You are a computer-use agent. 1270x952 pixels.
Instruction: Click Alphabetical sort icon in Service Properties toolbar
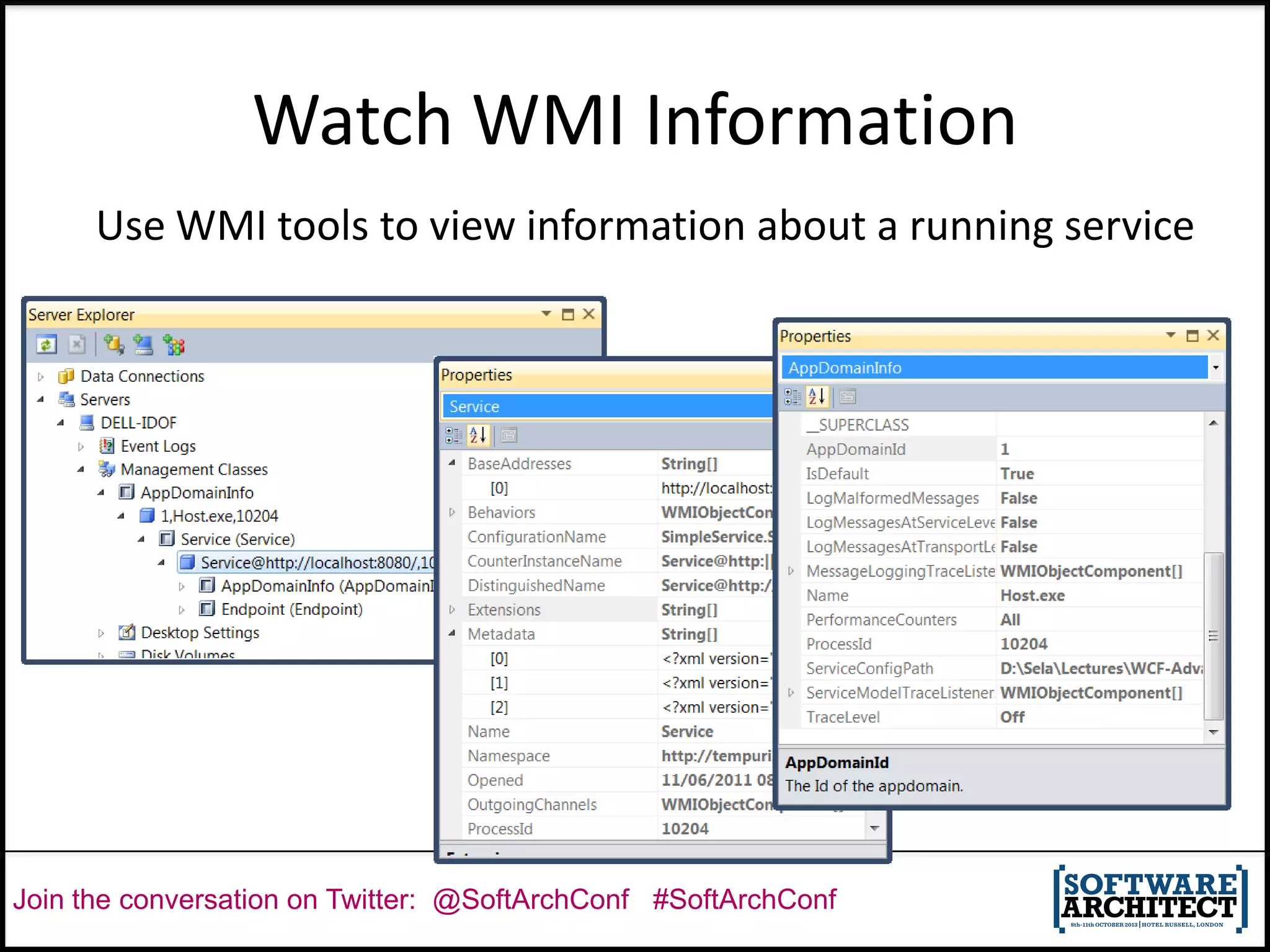point(478,436)
